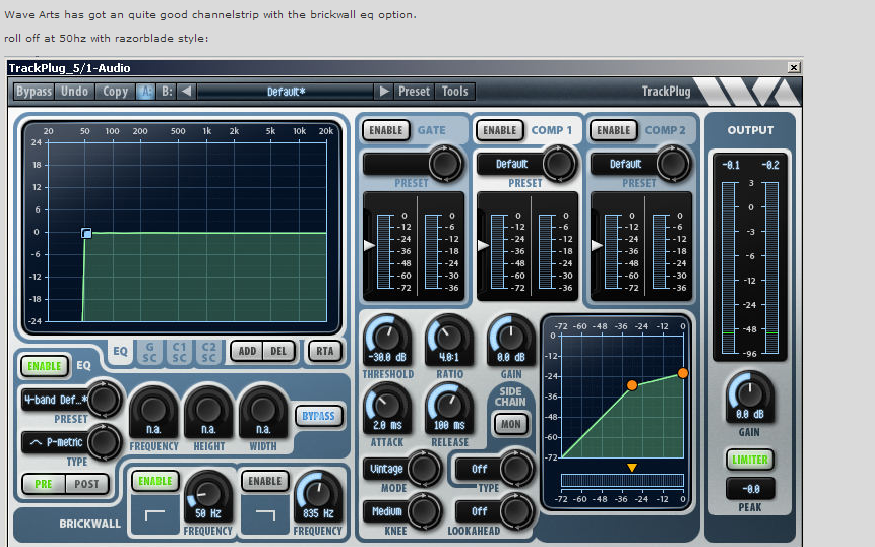This screenshot has width=875, height=547.
Task: Click the compressor Gain knob 0.0 dB
Action: [511, 338]
